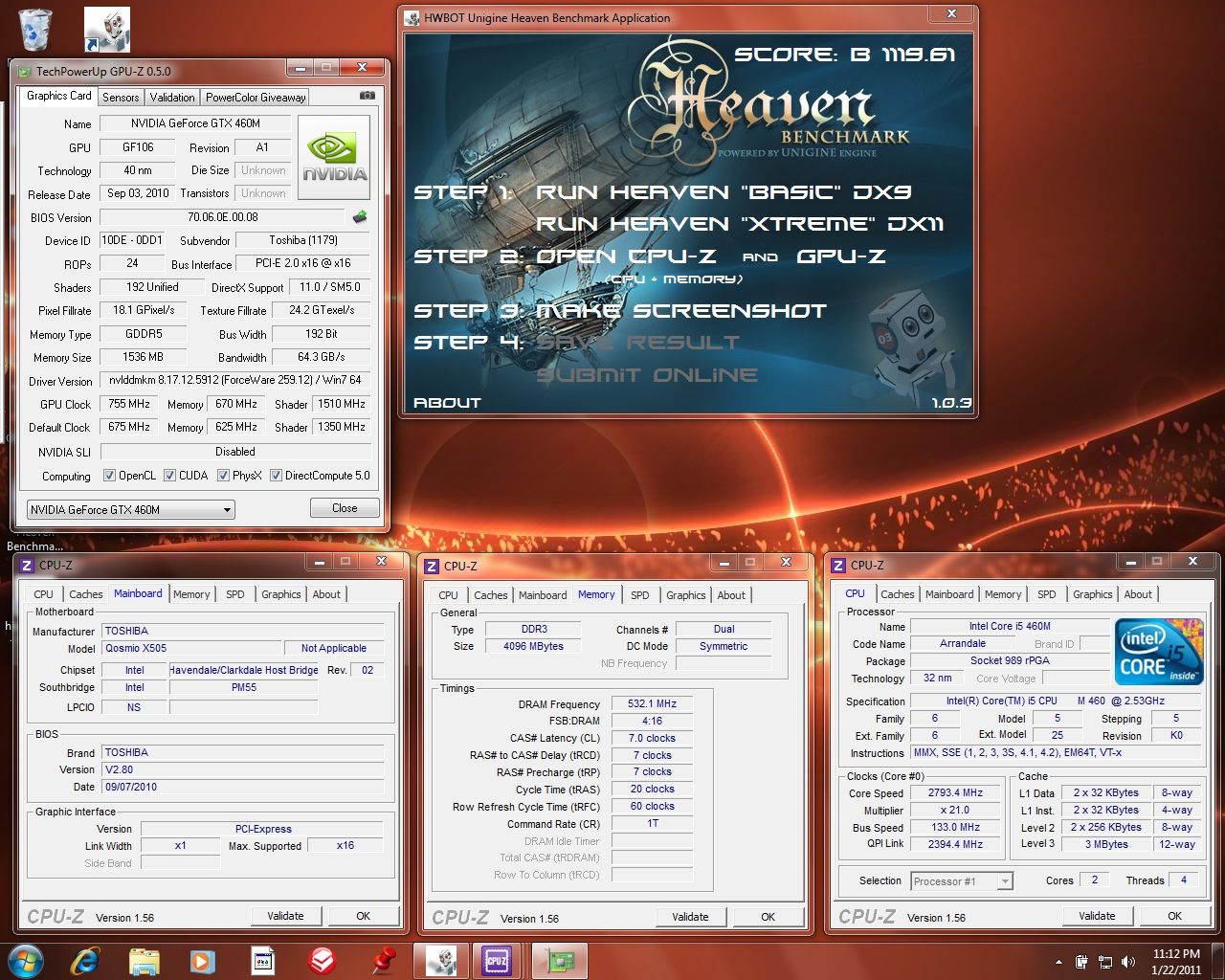The image size is (1225, 980).
Task: Click GPU-Z link in Heaven step 2
Action: (841, 256)
